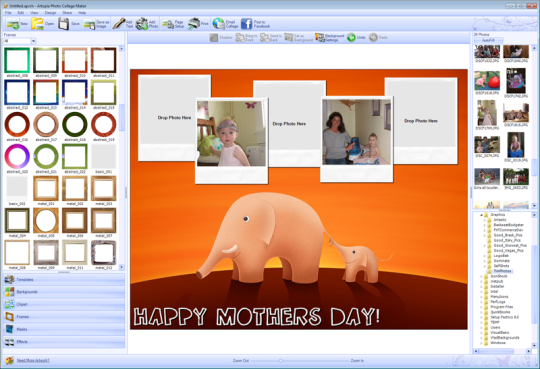
Task: Click the frames list scroll-down arrow
Action: pyautogui.click(x=122, y=267)
